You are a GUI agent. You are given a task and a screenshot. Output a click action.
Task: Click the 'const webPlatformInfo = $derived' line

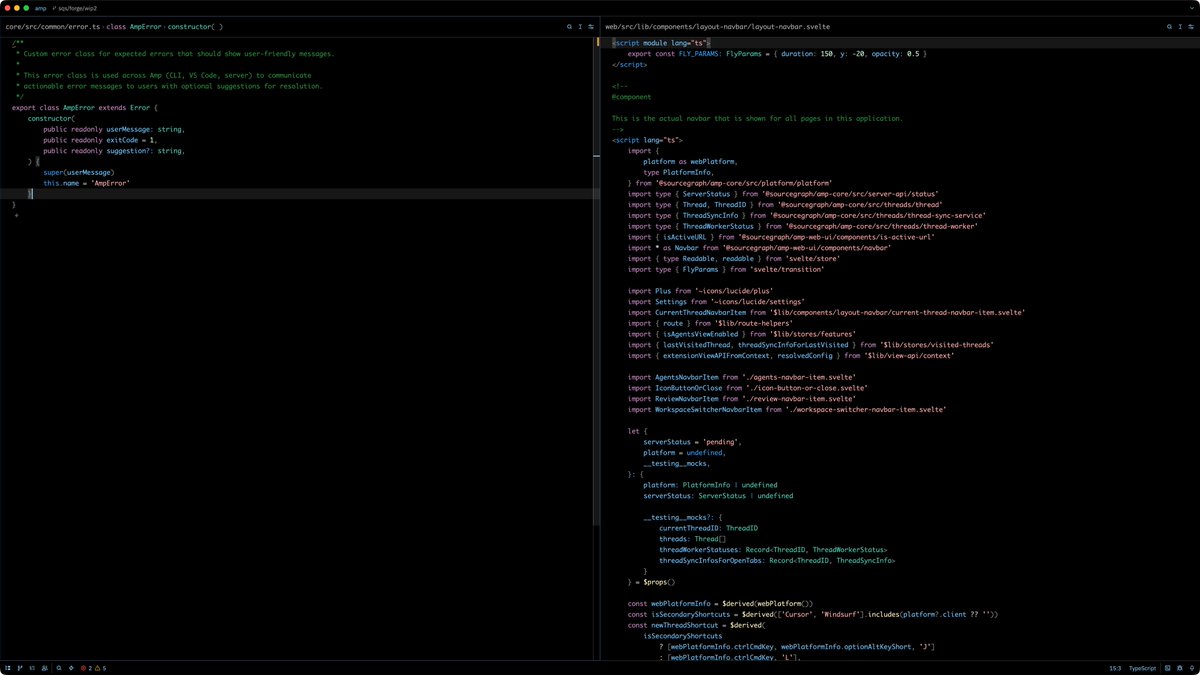(721, 604)
